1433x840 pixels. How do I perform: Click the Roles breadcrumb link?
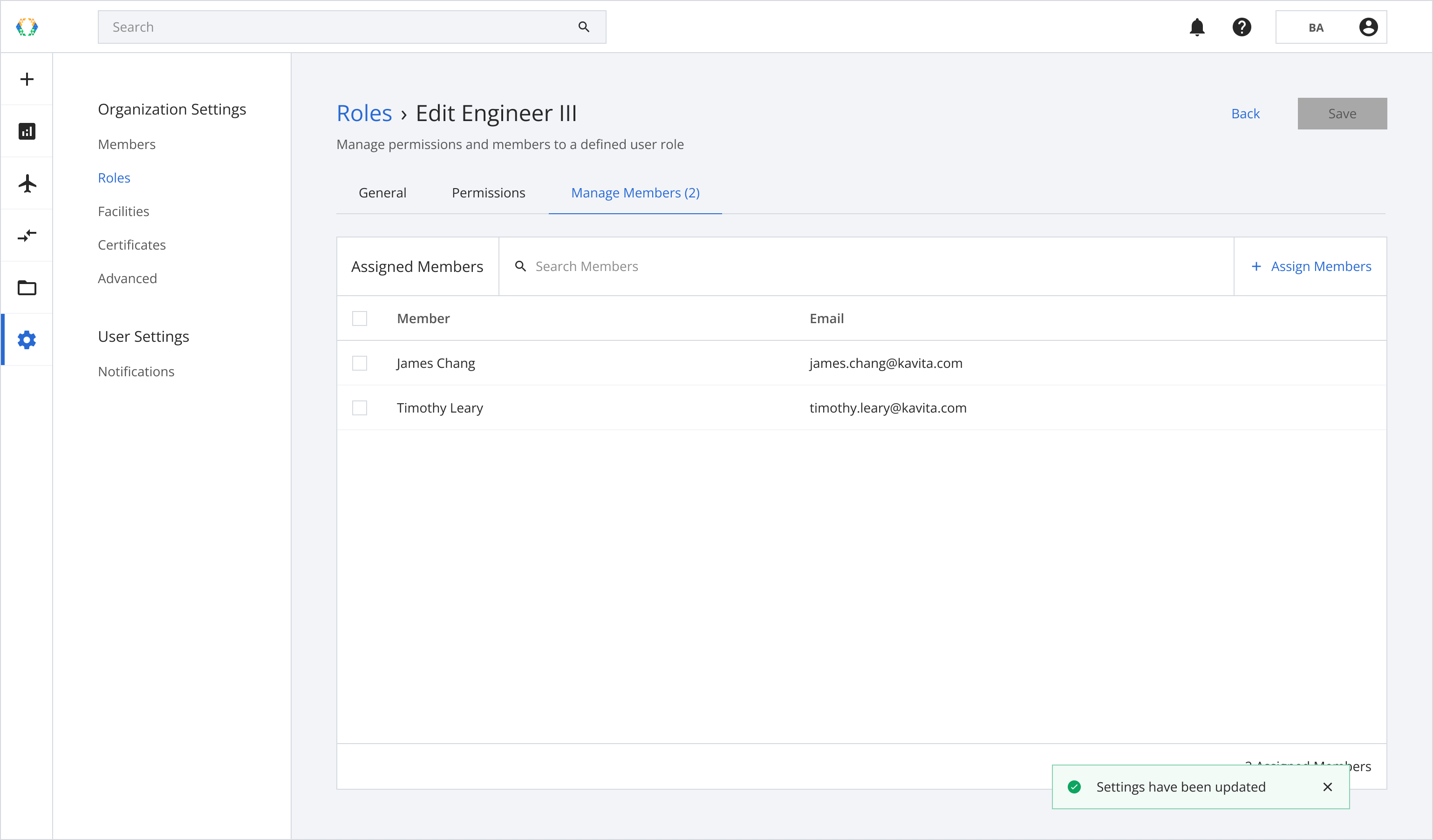[x=364, y=113]
